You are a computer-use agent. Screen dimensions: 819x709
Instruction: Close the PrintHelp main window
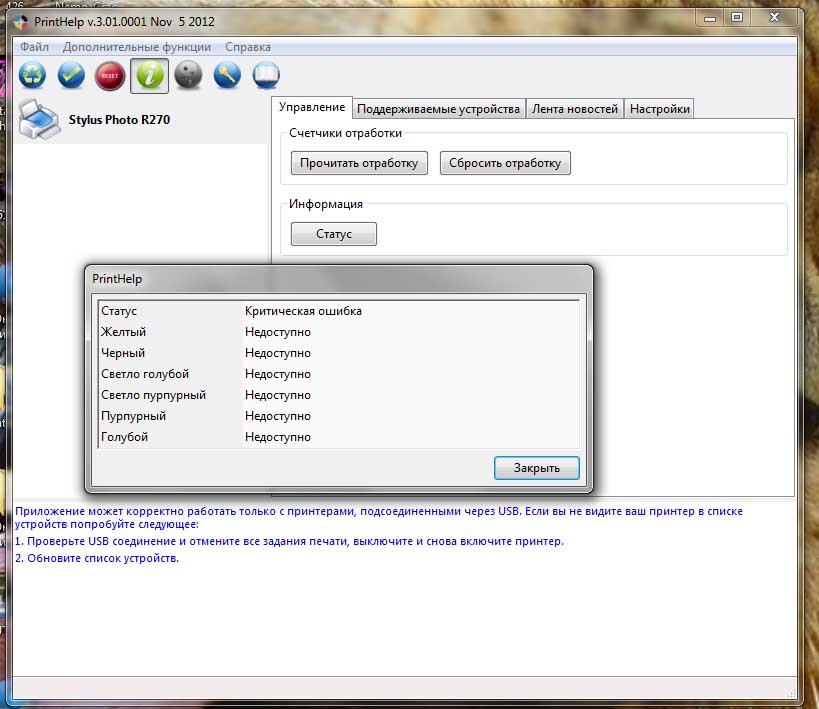775,17
